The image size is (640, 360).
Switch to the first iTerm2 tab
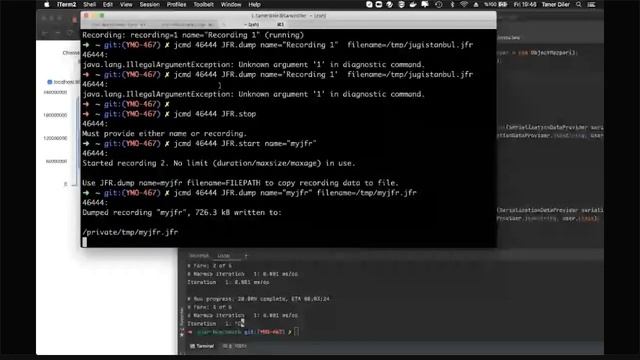click(x=118, y=24)
